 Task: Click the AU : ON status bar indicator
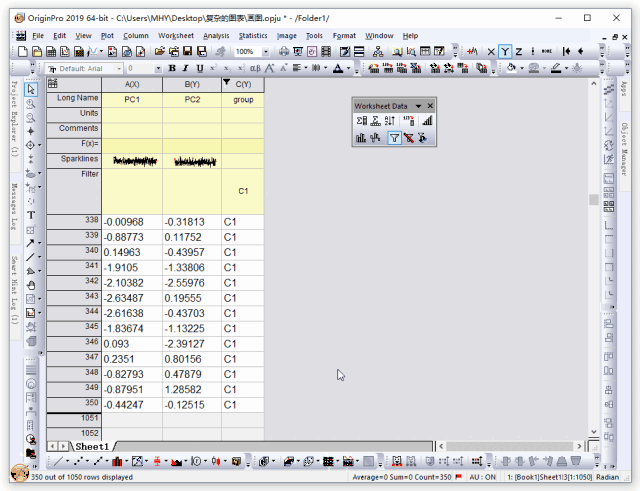click(x=482, y=477)
